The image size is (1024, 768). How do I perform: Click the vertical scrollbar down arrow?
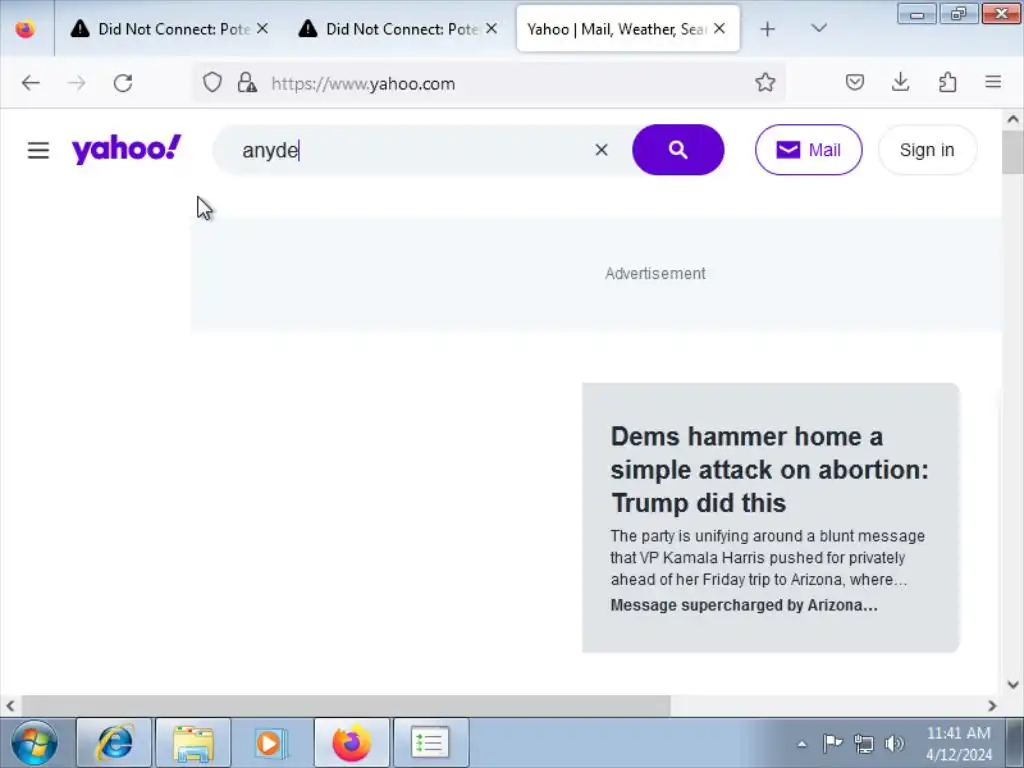(1013, 685)
